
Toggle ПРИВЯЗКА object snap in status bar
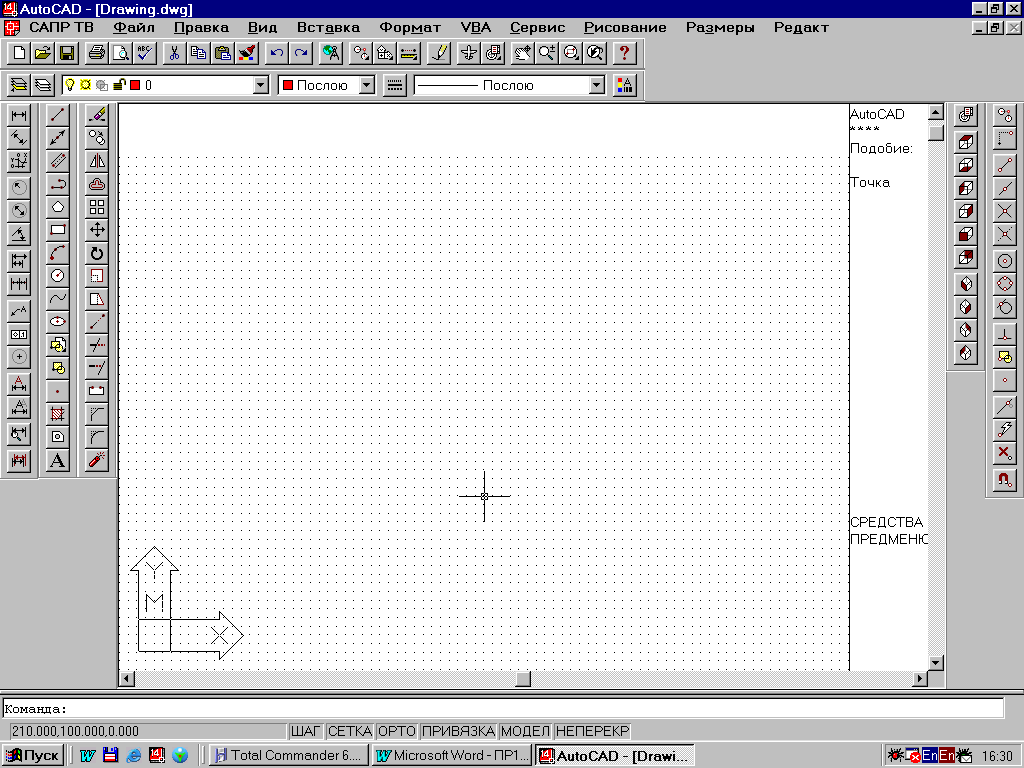(x=458, y=731)
